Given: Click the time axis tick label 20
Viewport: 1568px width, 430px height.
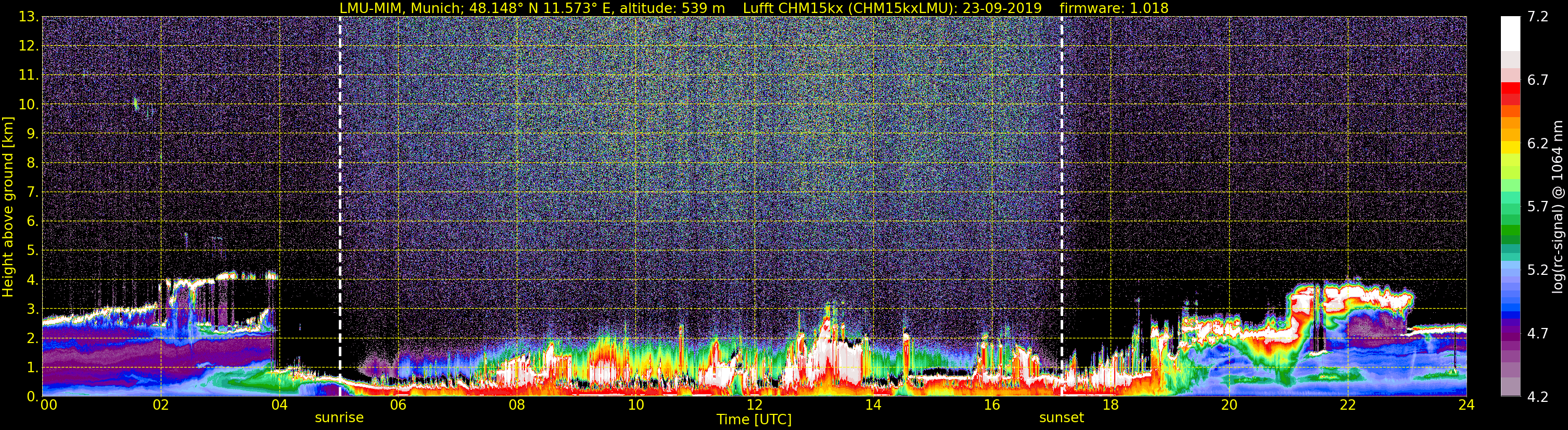Looking at the screenshot, I should tap(1229, 405).
